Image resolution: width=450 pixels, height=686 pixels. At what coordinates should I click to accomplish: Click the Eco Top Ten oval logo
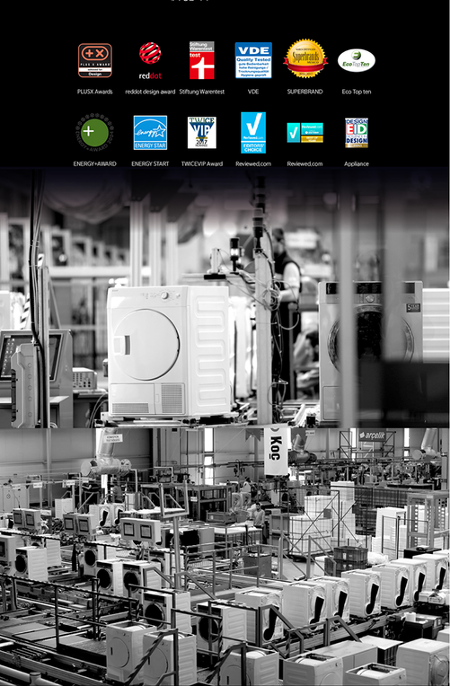356,60
